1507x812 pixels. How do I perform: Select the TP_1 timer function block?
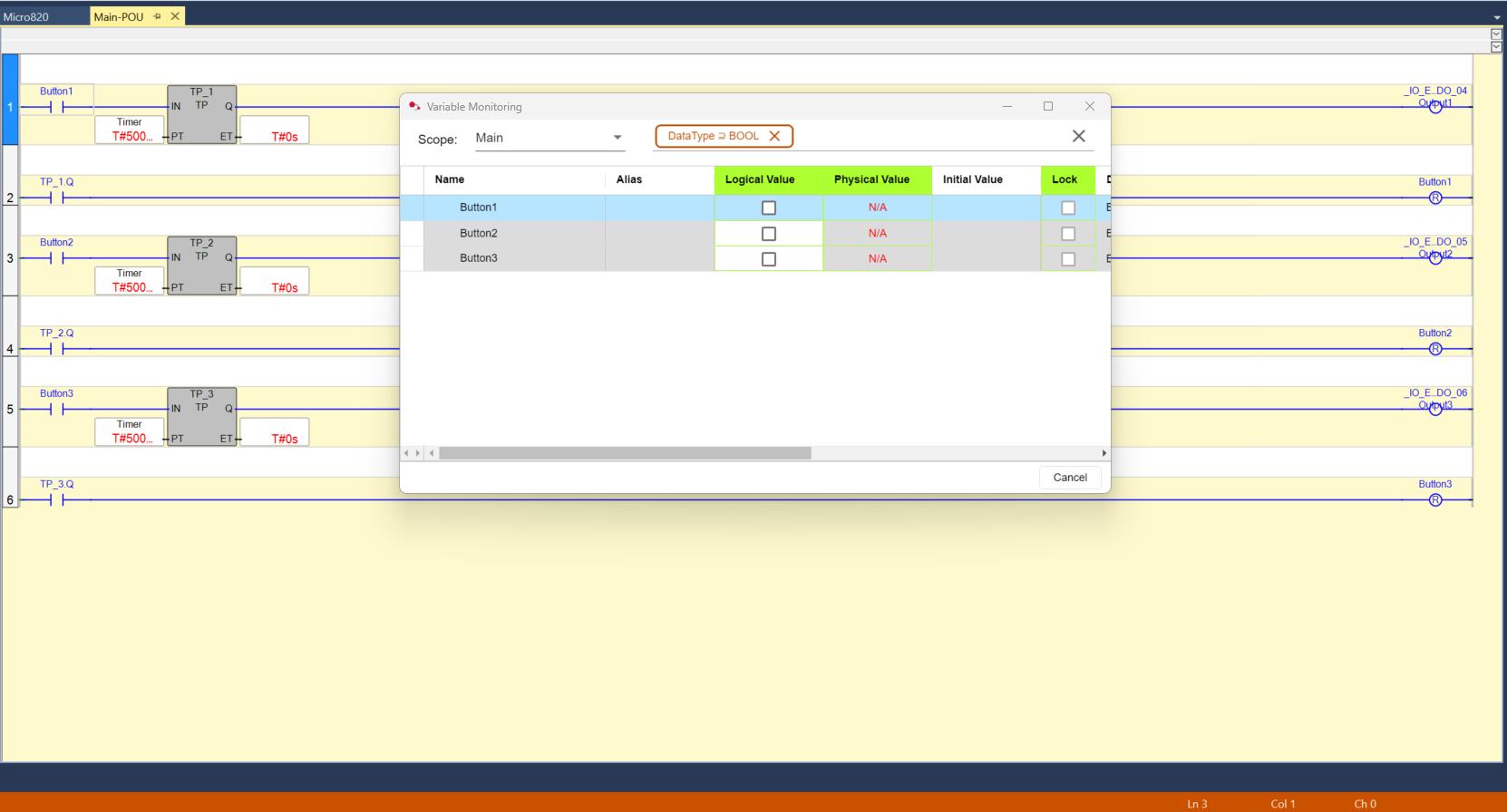pos(201,114)
